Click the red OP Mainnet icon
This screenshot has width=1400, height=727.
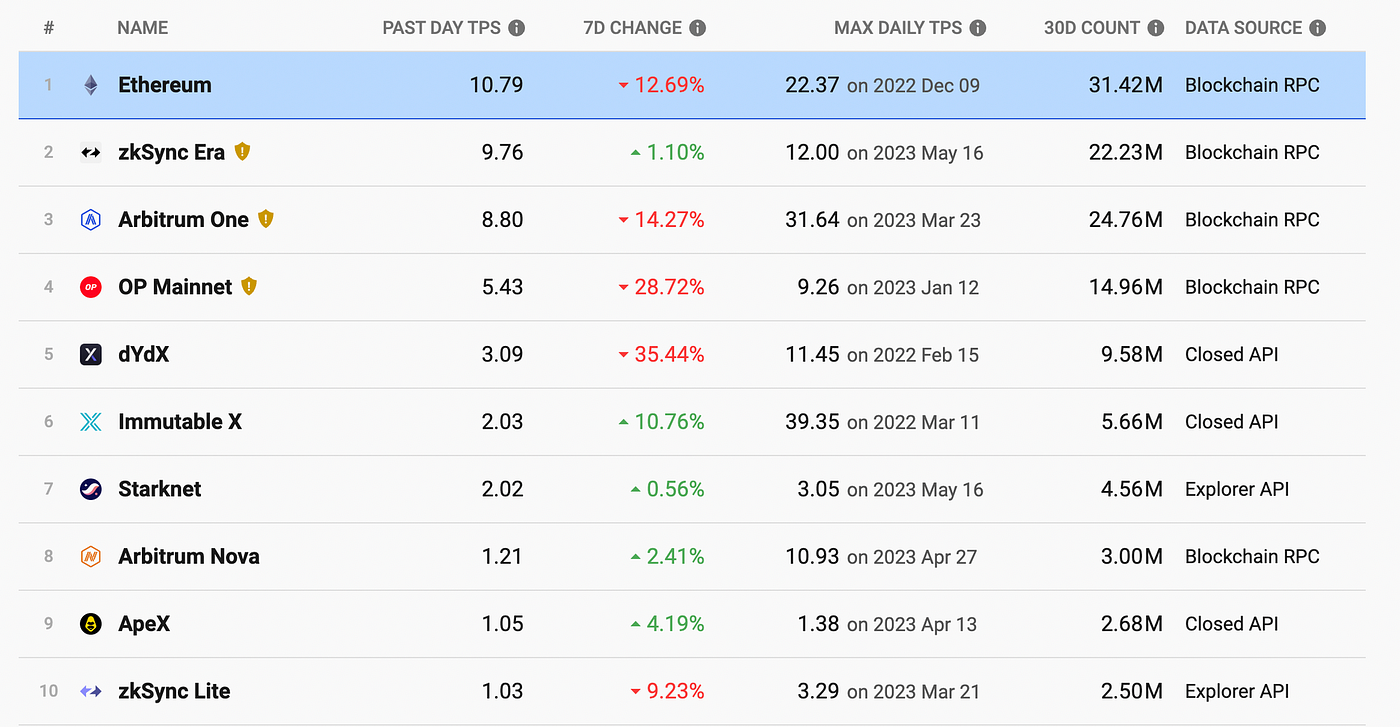click(x=91, y=287)
